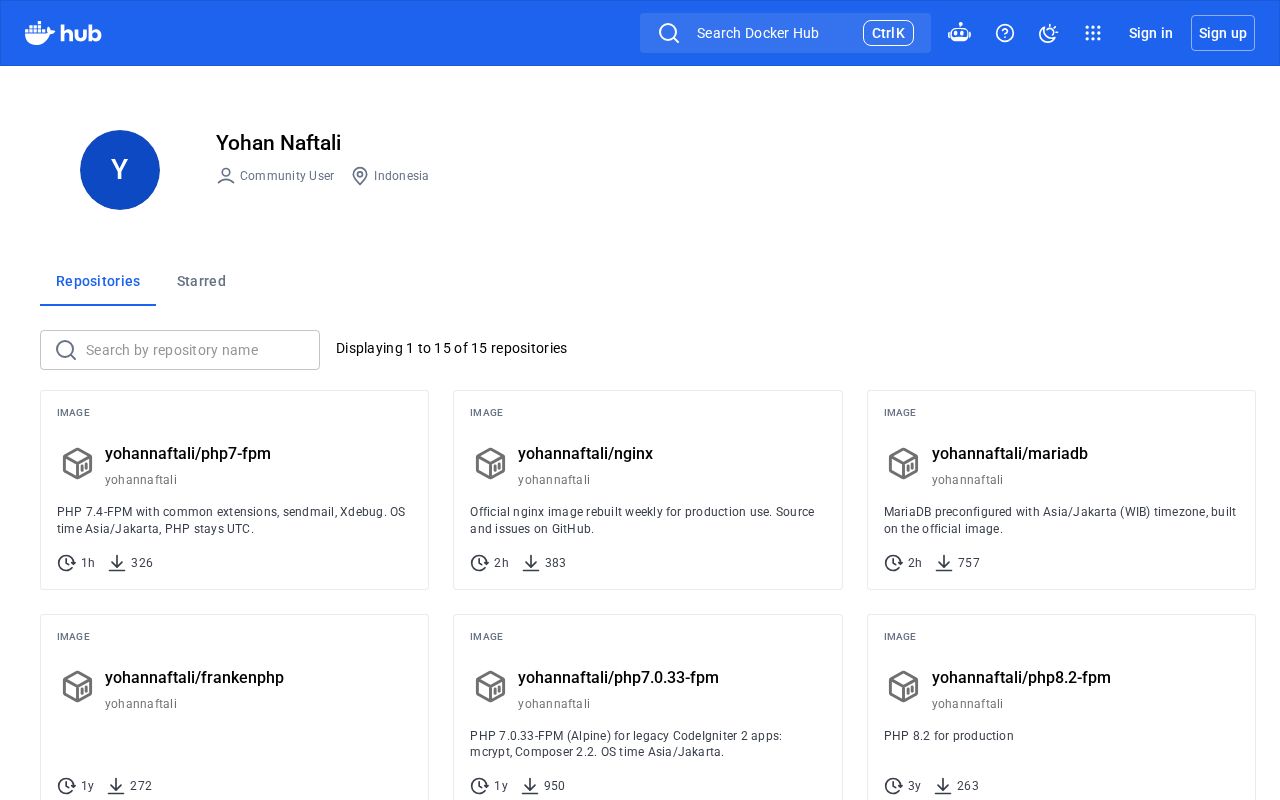
Task: Click the download icon on the mariadb card
Action: point(944,563)
